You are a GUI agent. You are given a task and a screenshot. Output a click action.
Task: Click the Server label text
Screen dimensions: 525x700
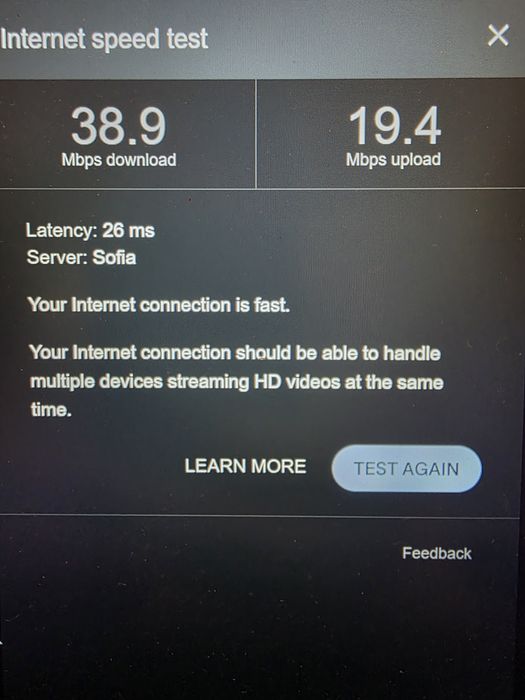[57, 258]
